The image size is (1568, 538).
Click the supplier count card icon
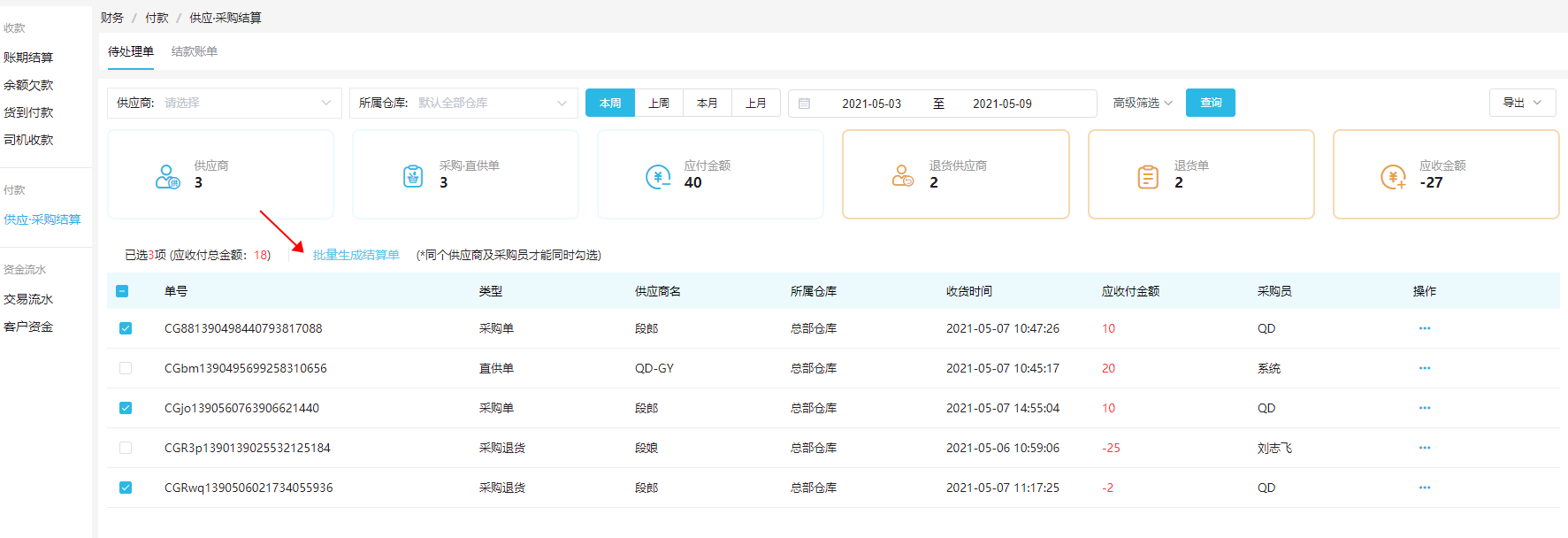click(168, 176)
